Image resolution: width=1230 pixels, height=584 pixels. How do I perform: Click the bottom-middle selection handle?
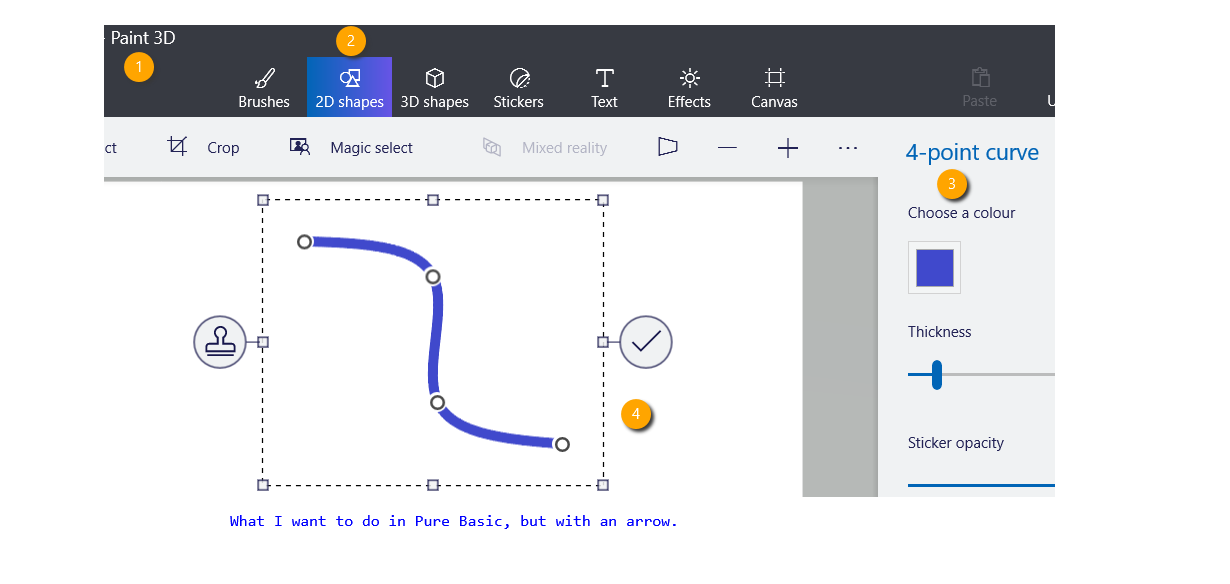(433, 485)
